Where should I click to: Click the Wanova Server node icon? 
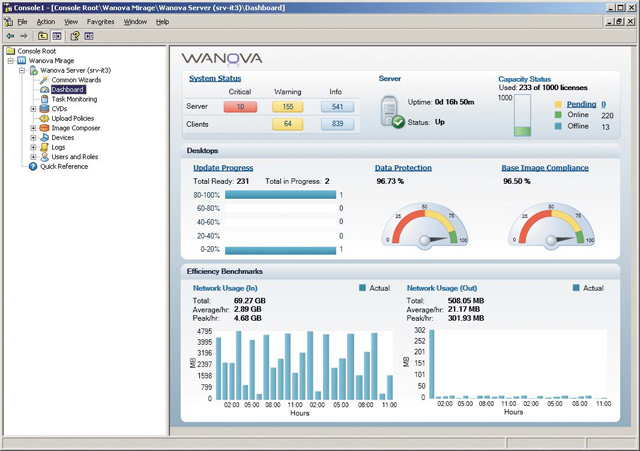pyautogui.click(x=33, y=70)
